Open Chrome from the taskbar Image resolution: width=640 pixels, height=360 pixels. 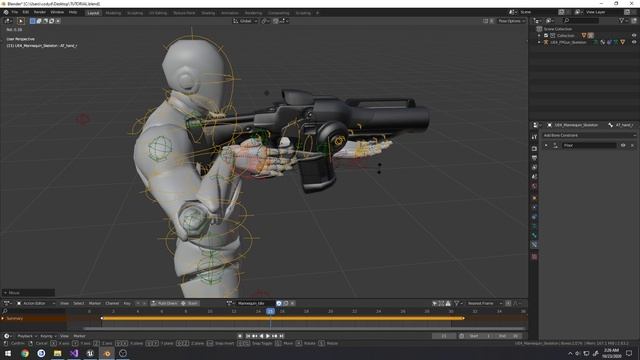tap(25, 353)
